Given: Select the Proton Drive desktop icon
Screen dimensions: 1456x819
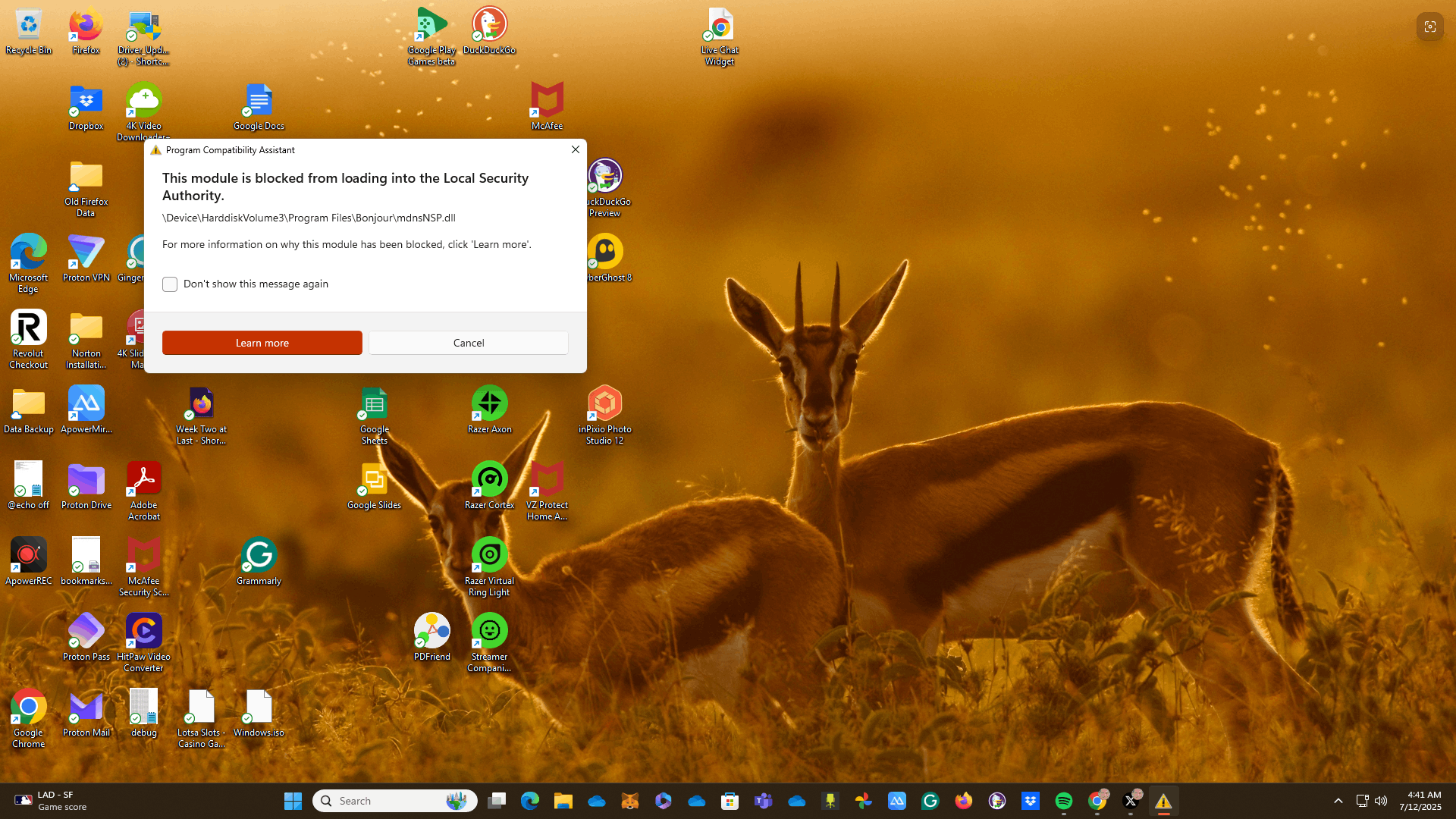Looking at the screenshot, I should 86,487.
